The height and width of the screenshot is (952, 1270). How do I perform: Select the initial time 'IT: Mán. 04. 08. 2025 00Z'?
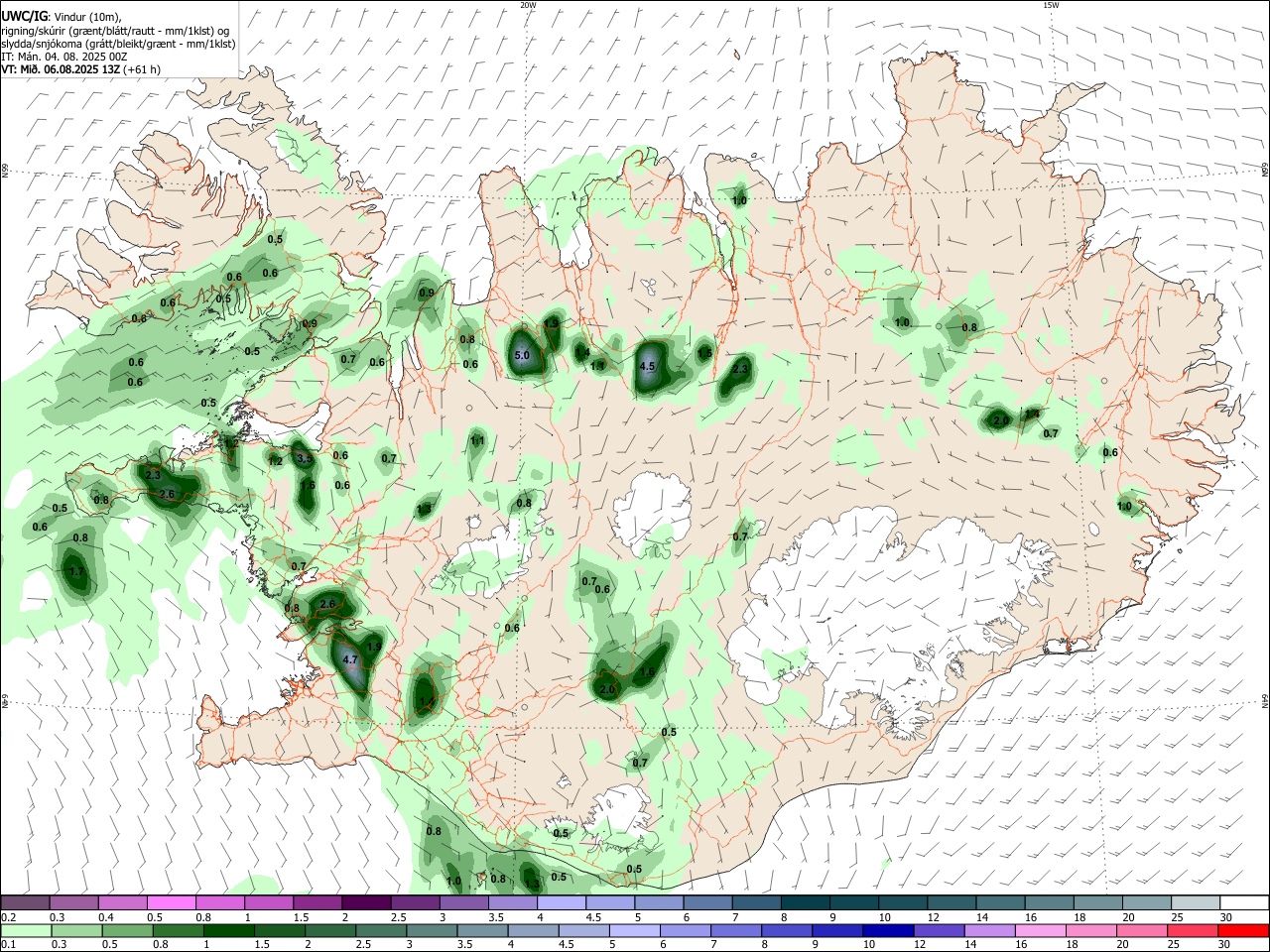pyautogui.click(x=63, y=57)
